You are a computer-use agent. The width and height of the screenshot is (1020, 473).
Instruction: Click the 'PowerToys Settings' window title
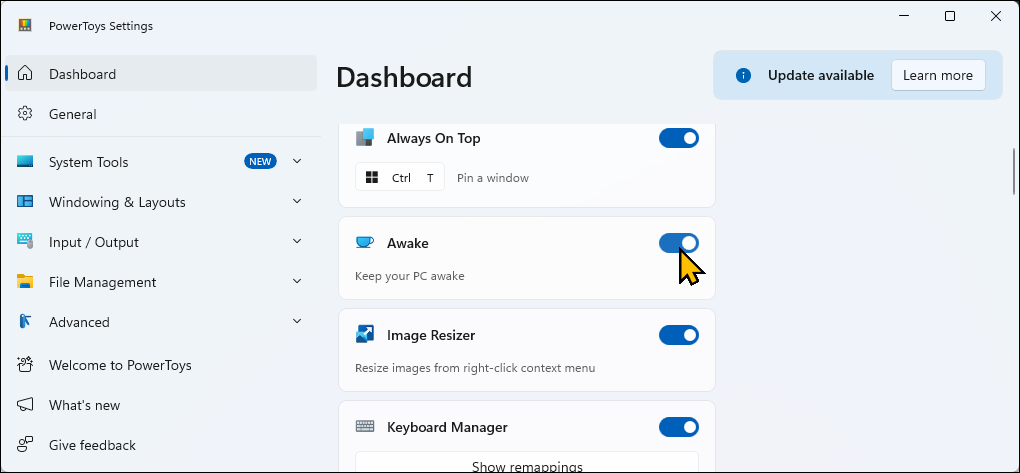[x=101, y=26]
